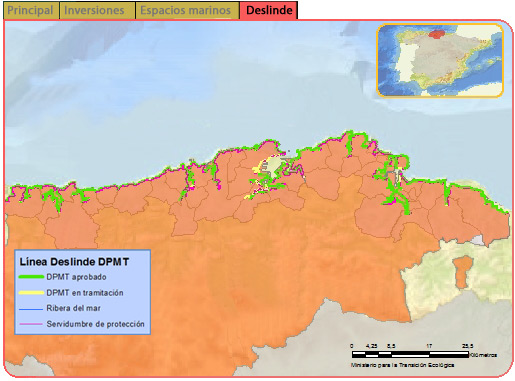Click the Ribera del mar legend label
Viewport: 515px width, 381px height.
(x=73, y=308)
